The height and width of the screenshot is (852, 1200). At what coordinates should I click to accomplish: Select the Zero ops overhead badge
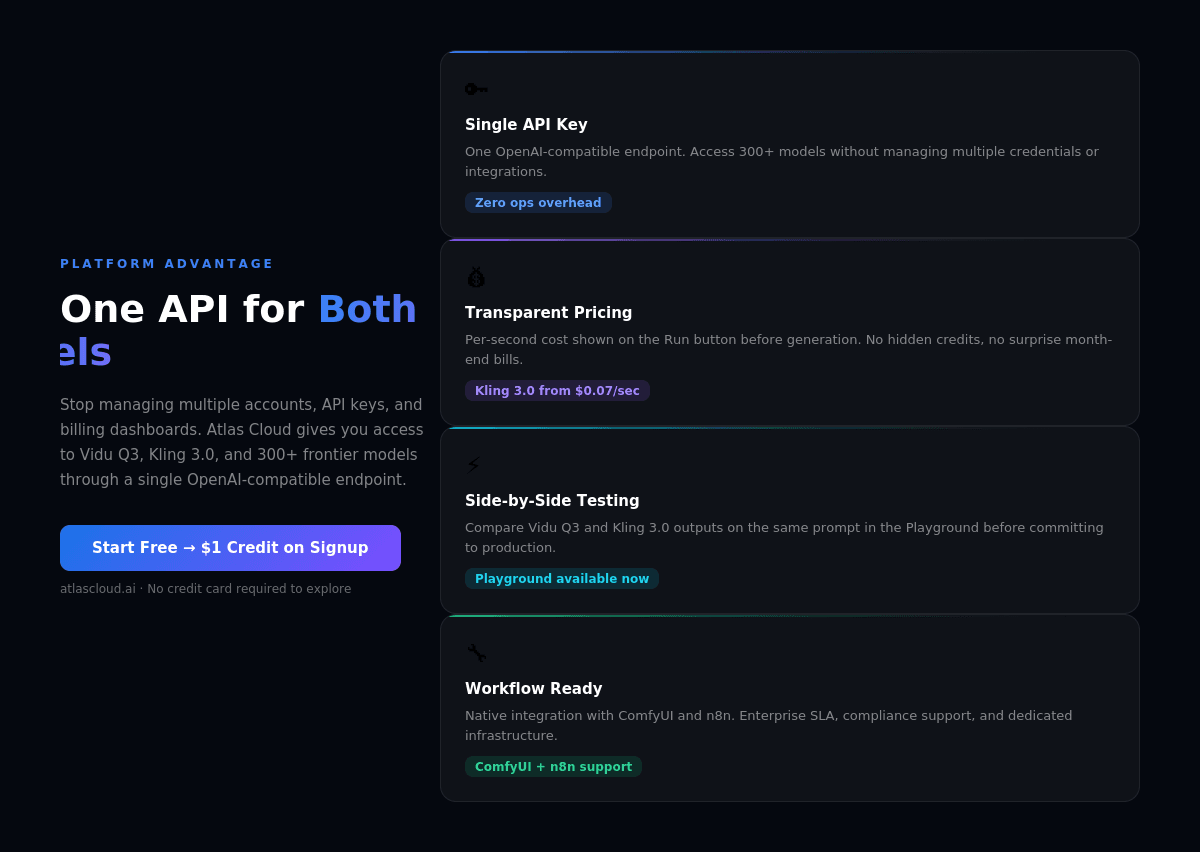(538, 203)
